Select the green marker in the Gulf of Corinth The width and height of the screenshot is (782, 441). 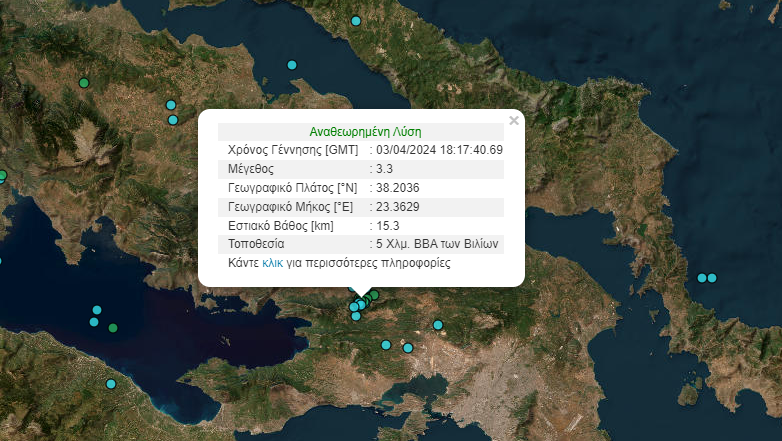click(113, 328)
